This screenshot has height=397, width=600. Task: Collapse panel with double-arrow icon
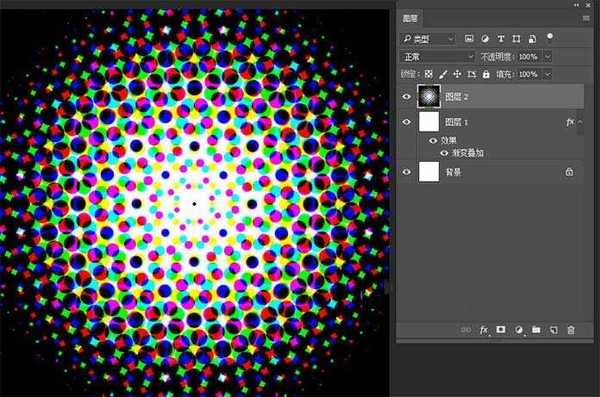coord(576,5)
